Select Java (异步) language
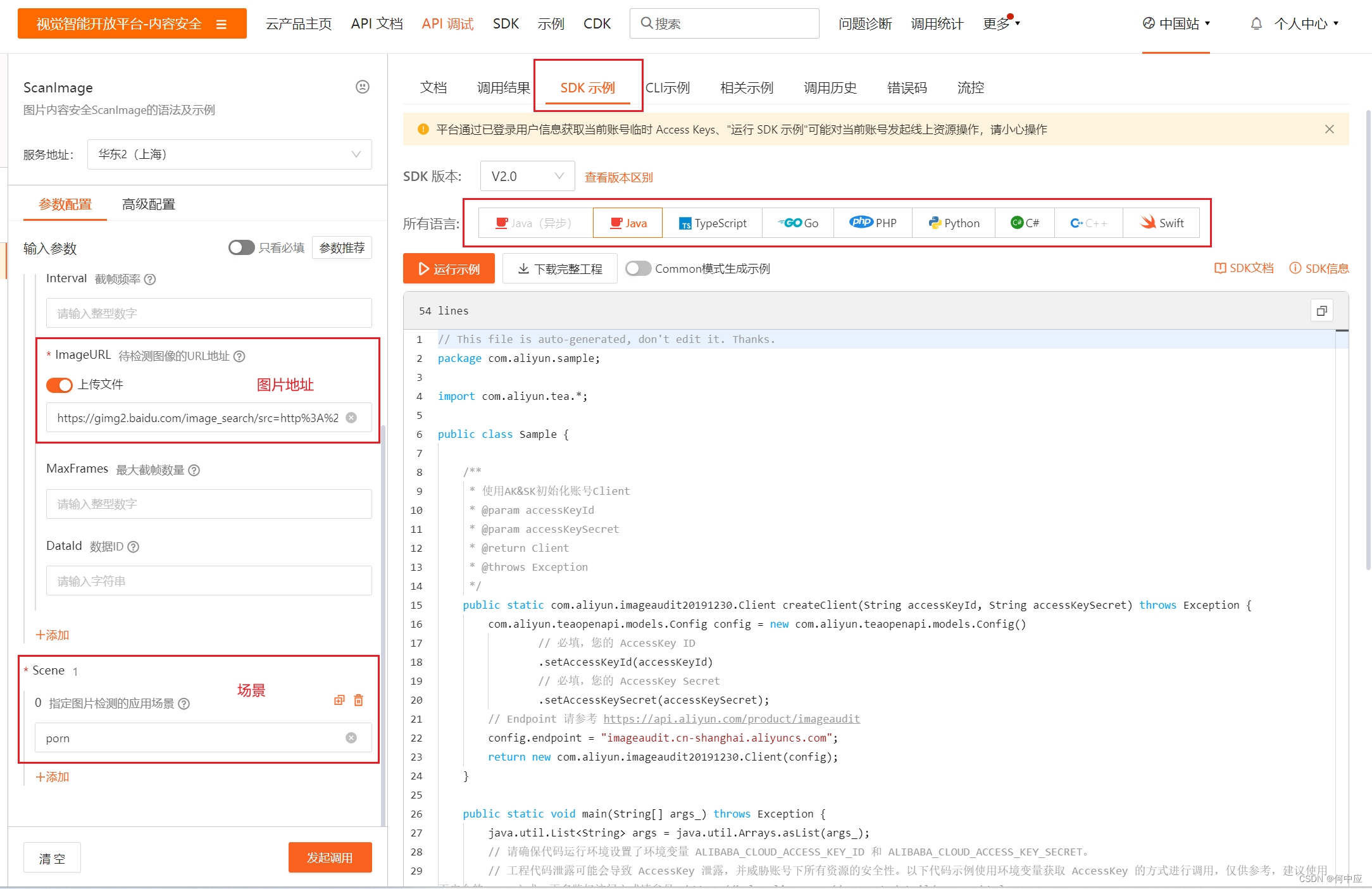Viewport: 1372px width, 889px height. [535, 223]
